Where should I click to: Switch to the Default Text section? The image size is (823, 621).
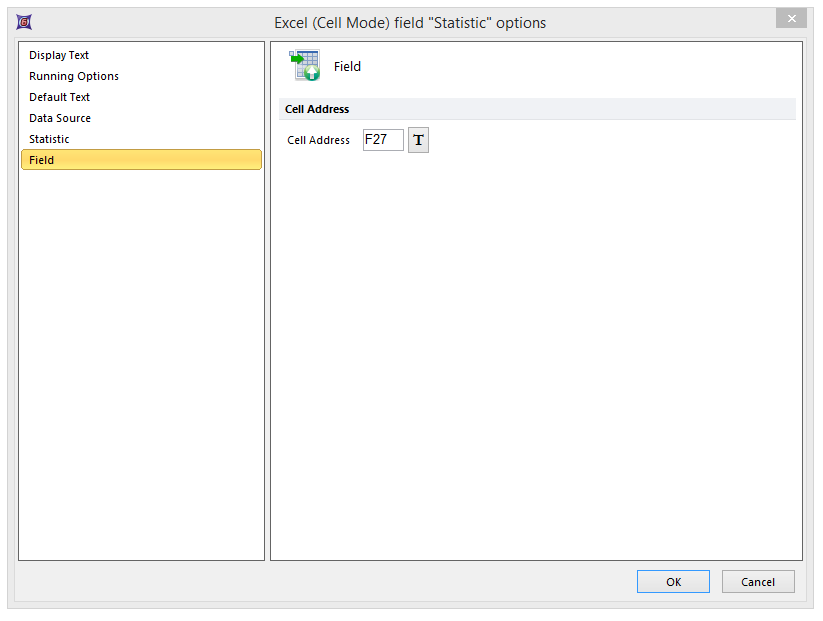[59, 97]
